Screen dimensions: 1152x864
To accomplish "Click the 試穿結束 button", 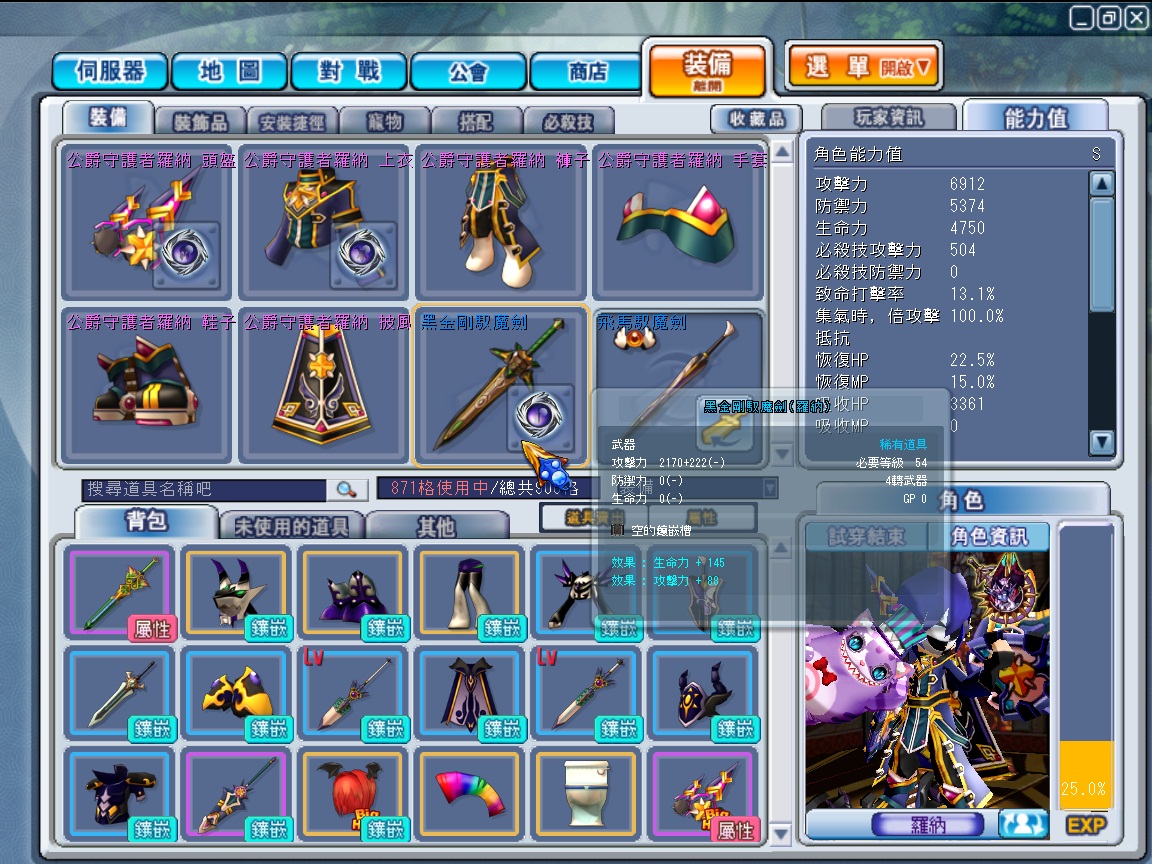I will (866, 537).
